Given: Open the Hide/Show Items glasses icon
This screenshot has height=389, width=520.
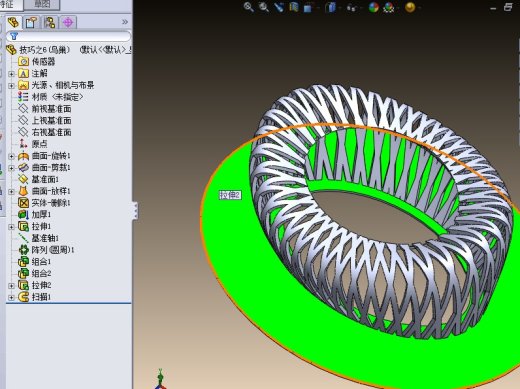Looking at the screenshot, I should coord(352,8).
